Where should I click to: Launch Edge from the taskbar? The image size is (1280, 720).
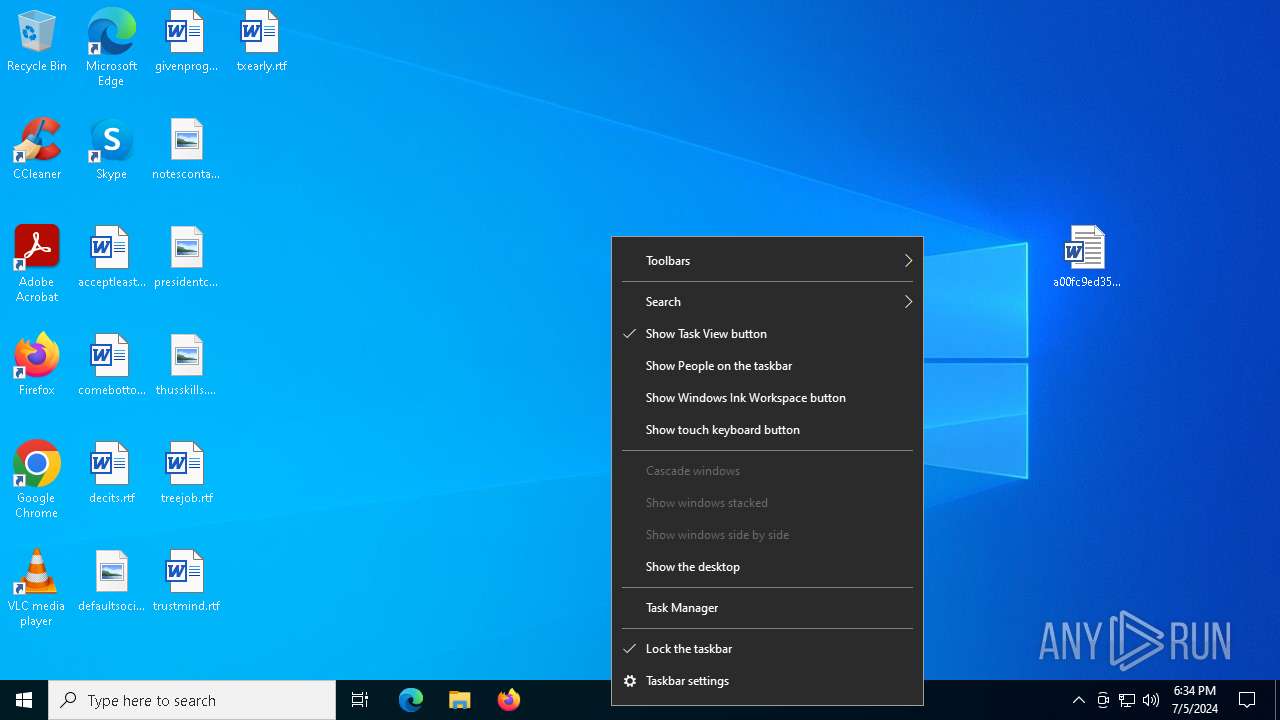pos(411,700)
